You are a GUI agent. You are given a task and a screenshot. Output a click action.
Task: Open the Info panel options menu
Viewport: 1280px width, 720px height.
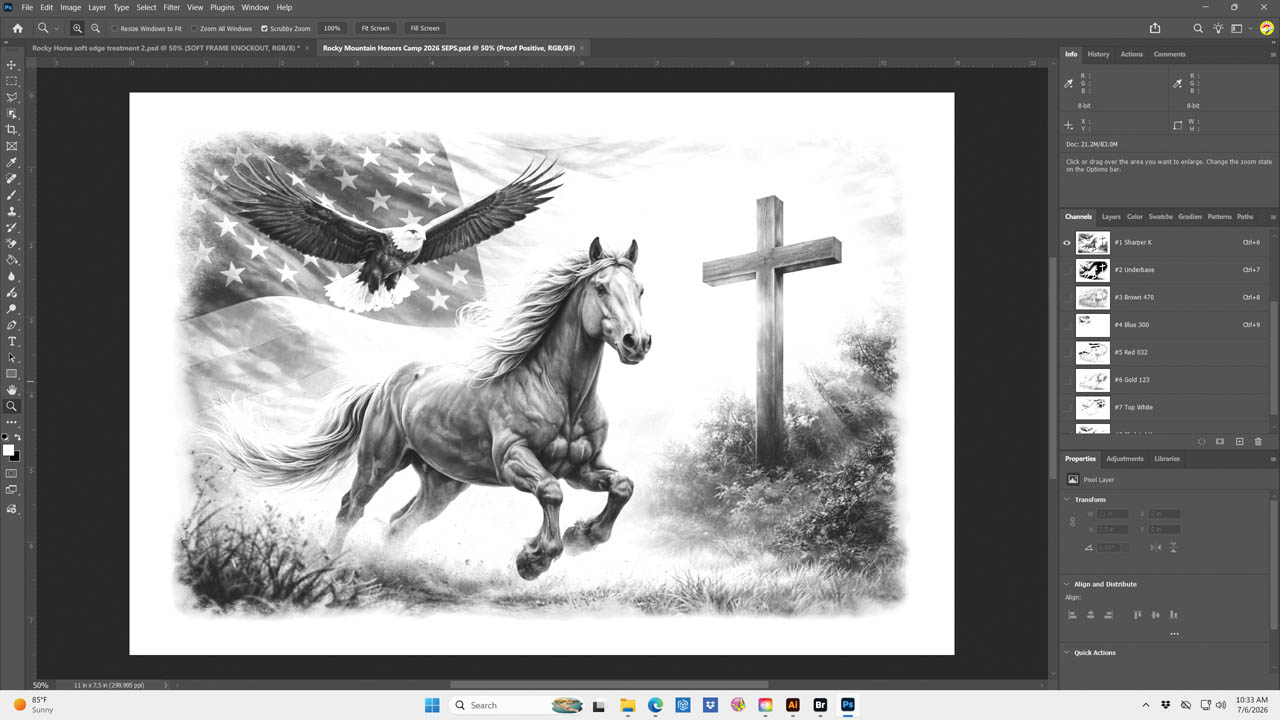click(x=1273, y=54)
